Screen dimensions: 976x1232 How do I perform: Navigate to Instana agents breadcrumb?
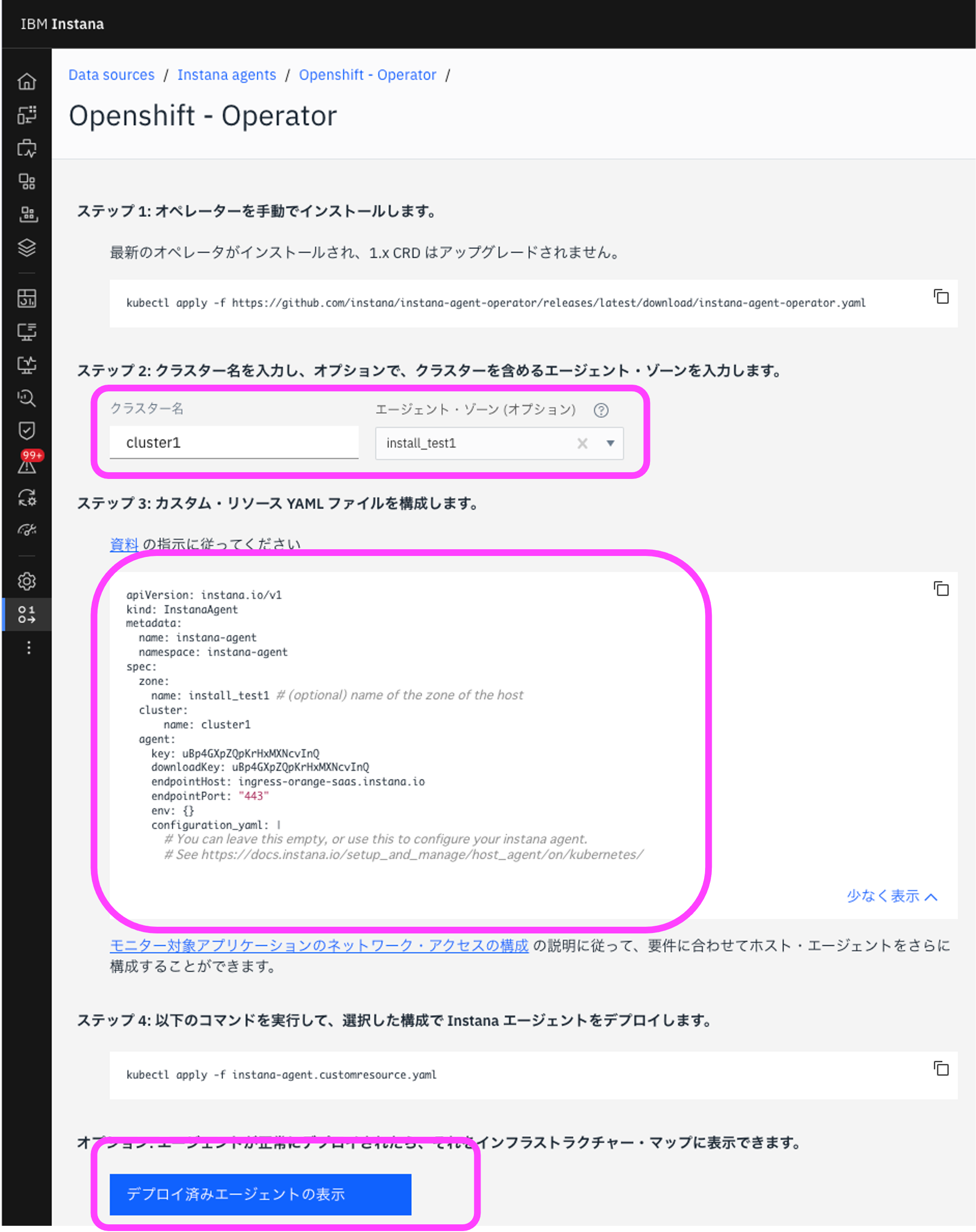tap(226, 75)
